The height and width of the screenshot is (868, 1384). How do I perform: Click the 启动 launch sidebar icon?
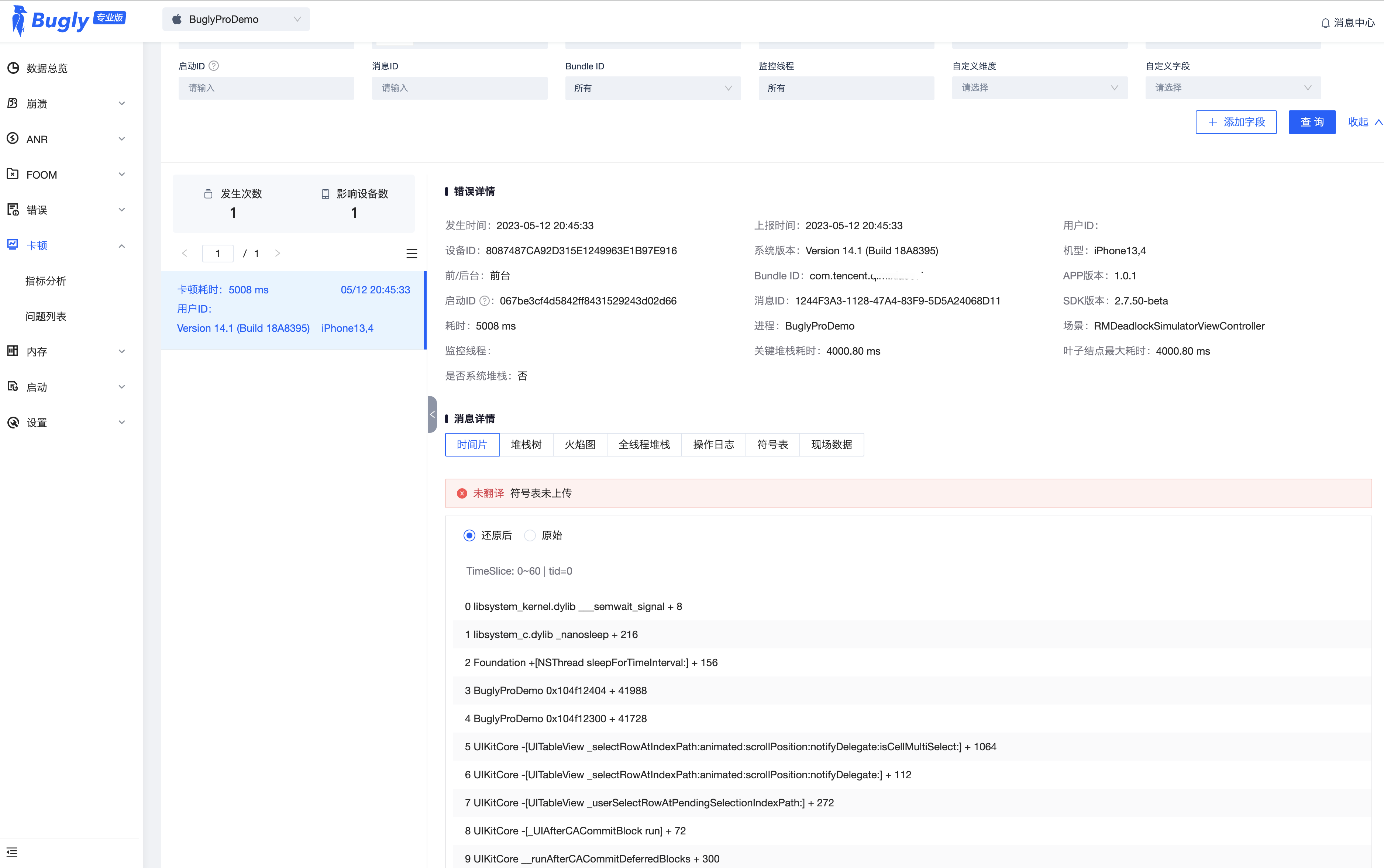[x=13, y=387]
